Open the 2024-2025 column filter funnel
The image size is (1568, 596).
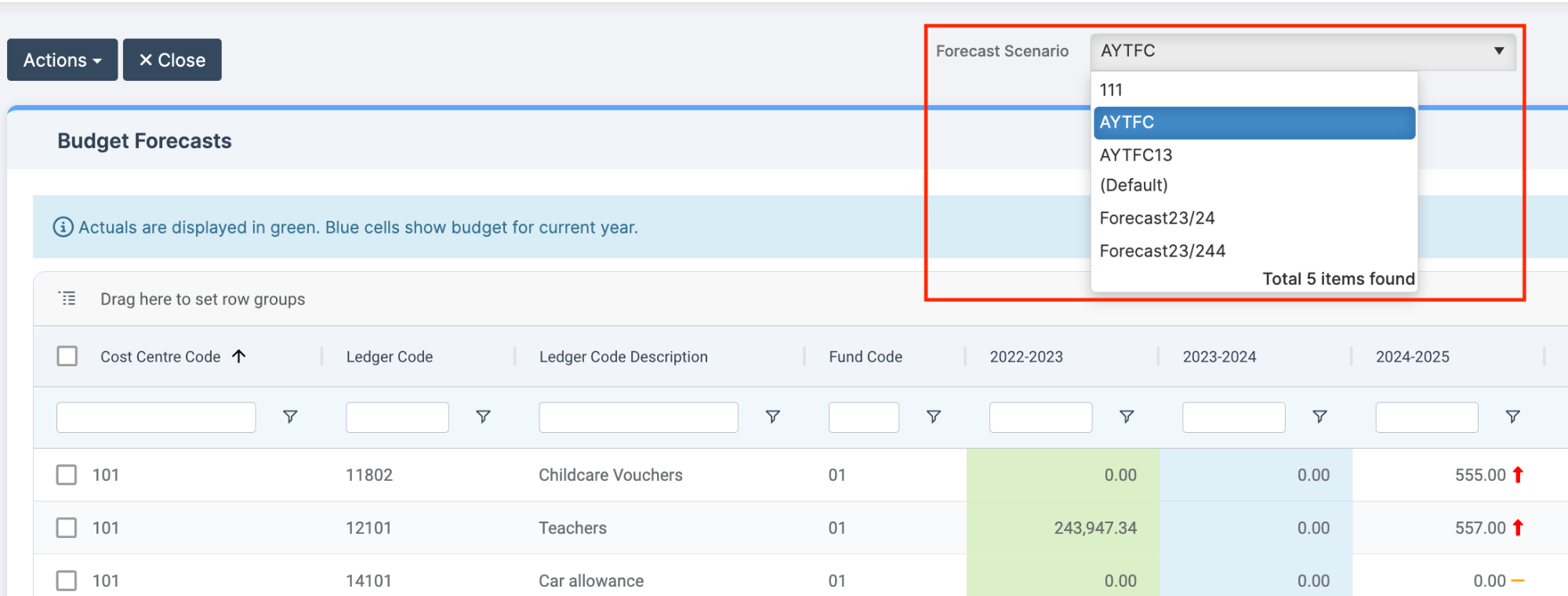coord(1512,416)
